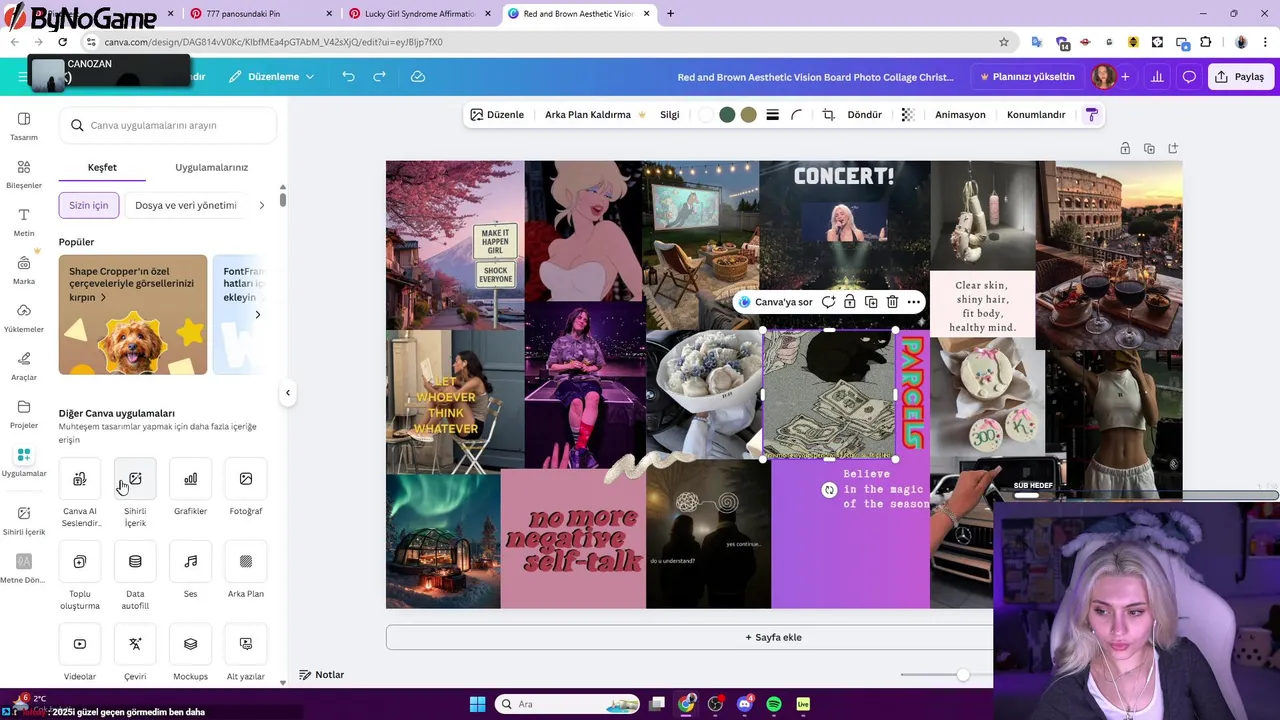
Task: Launch the Arka Plan app
Action: (x=246, y=562)
